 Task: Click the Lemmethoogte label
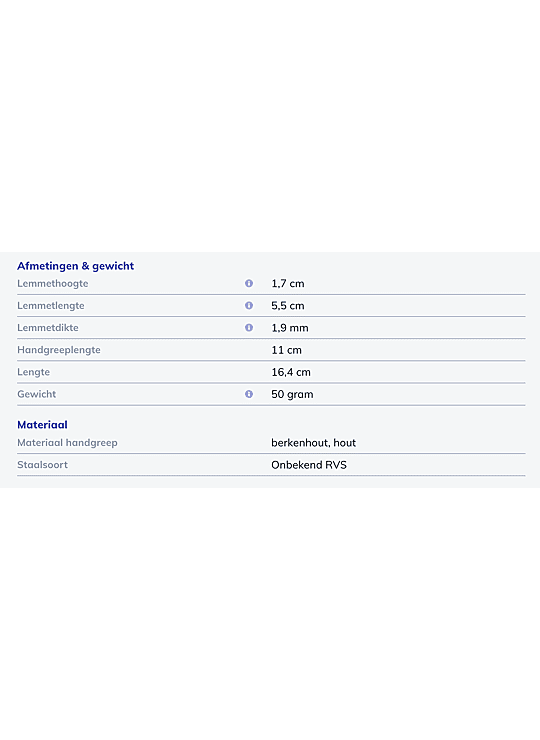[53, 284]
